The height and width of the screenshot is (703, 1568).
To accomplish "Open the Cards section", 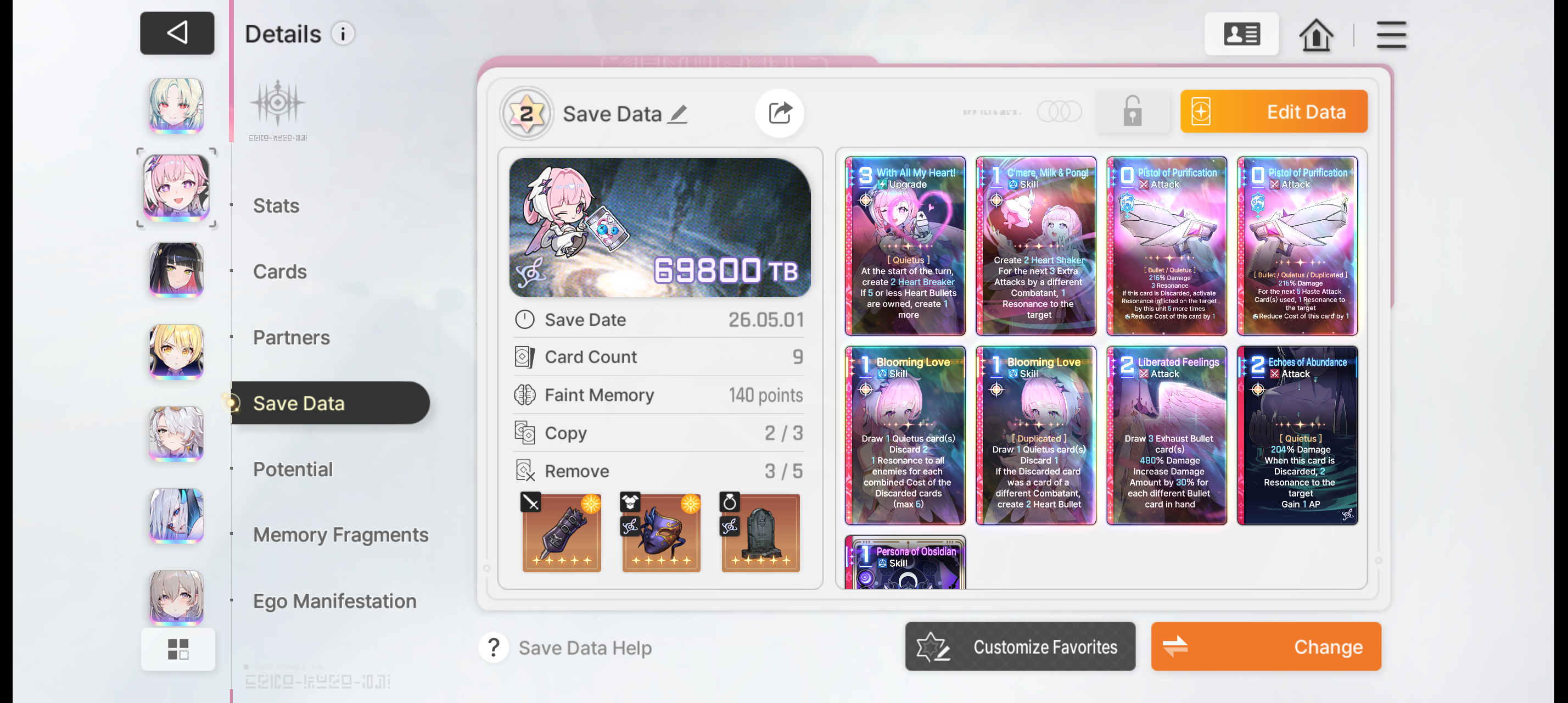I will coord(280,271).
